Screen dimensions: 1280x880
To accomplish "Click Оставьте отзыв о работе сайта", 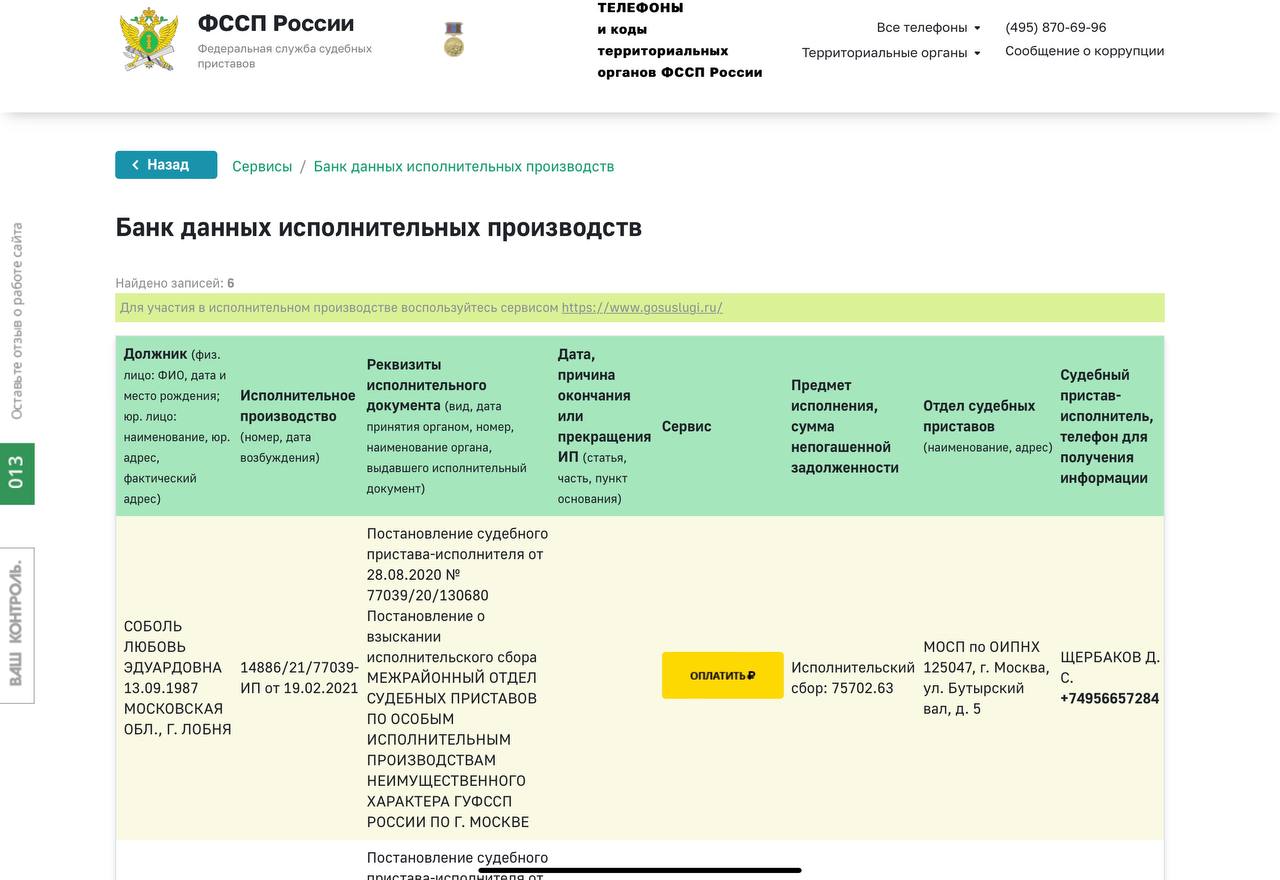I will point(17,321).
